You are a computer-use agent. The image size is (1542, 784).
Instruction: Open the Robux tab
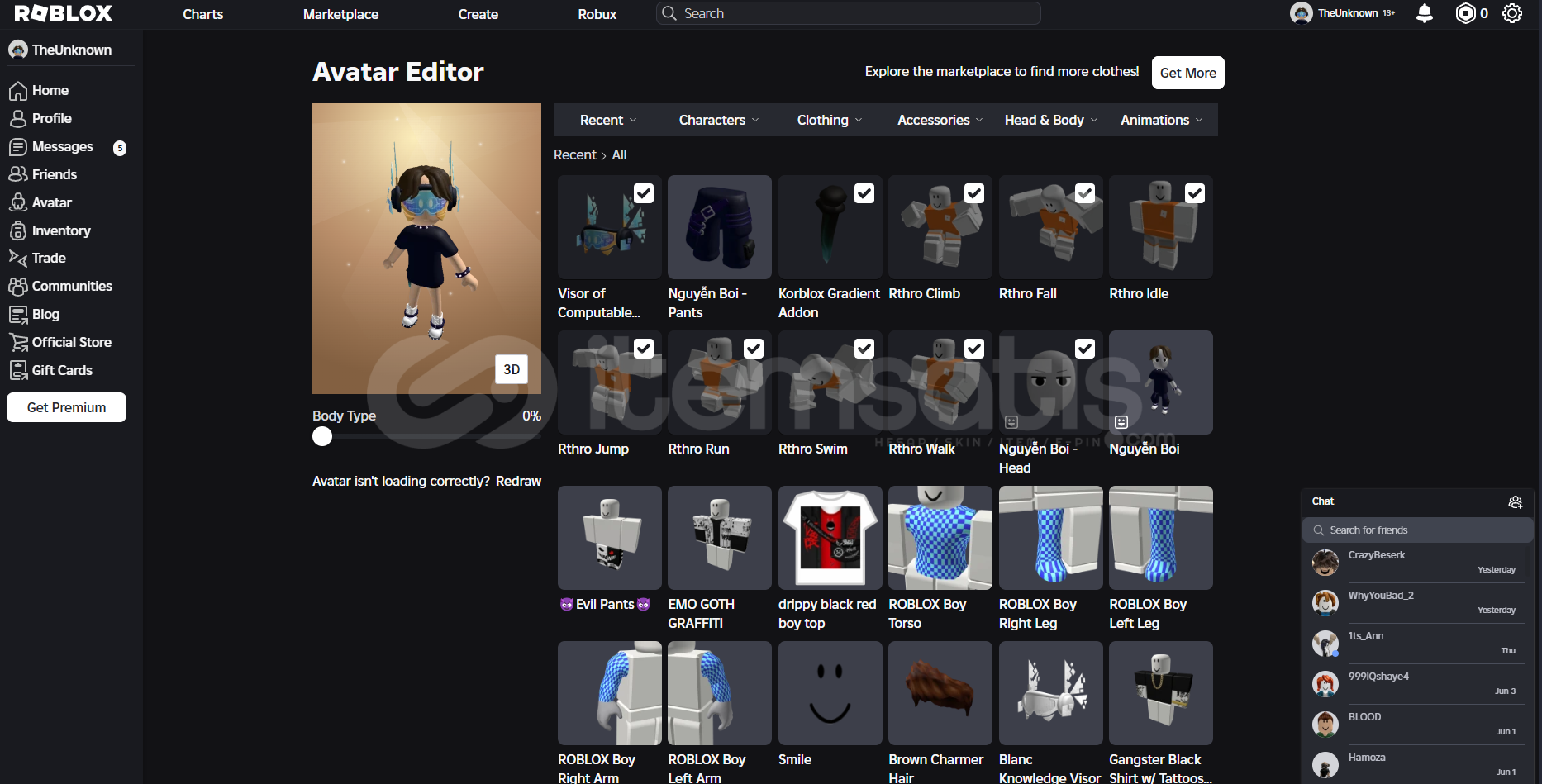(597, 14)
